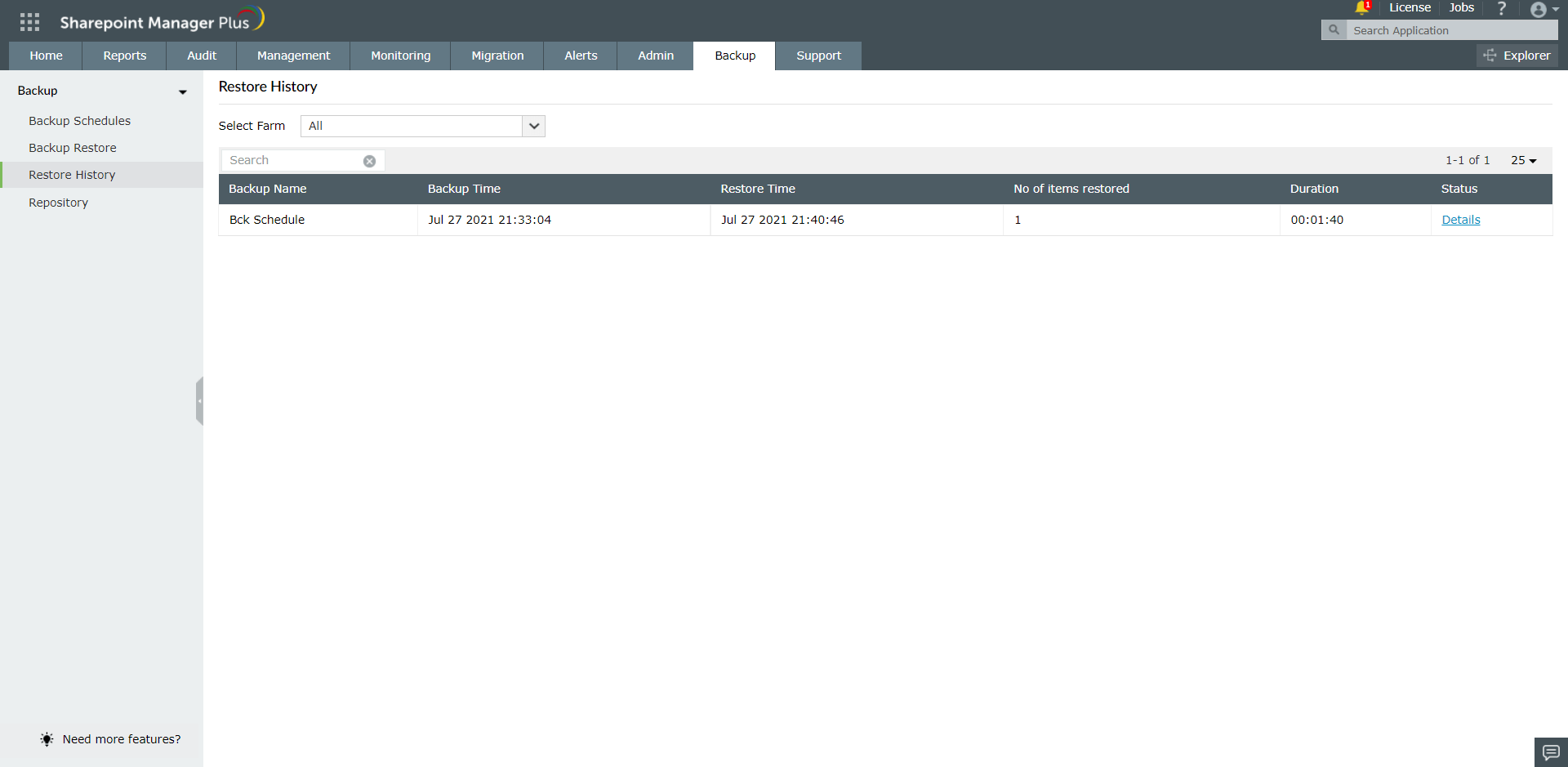
Task: Open Details for the Bck Schedule restore
Action: (x=1461, y=219)
